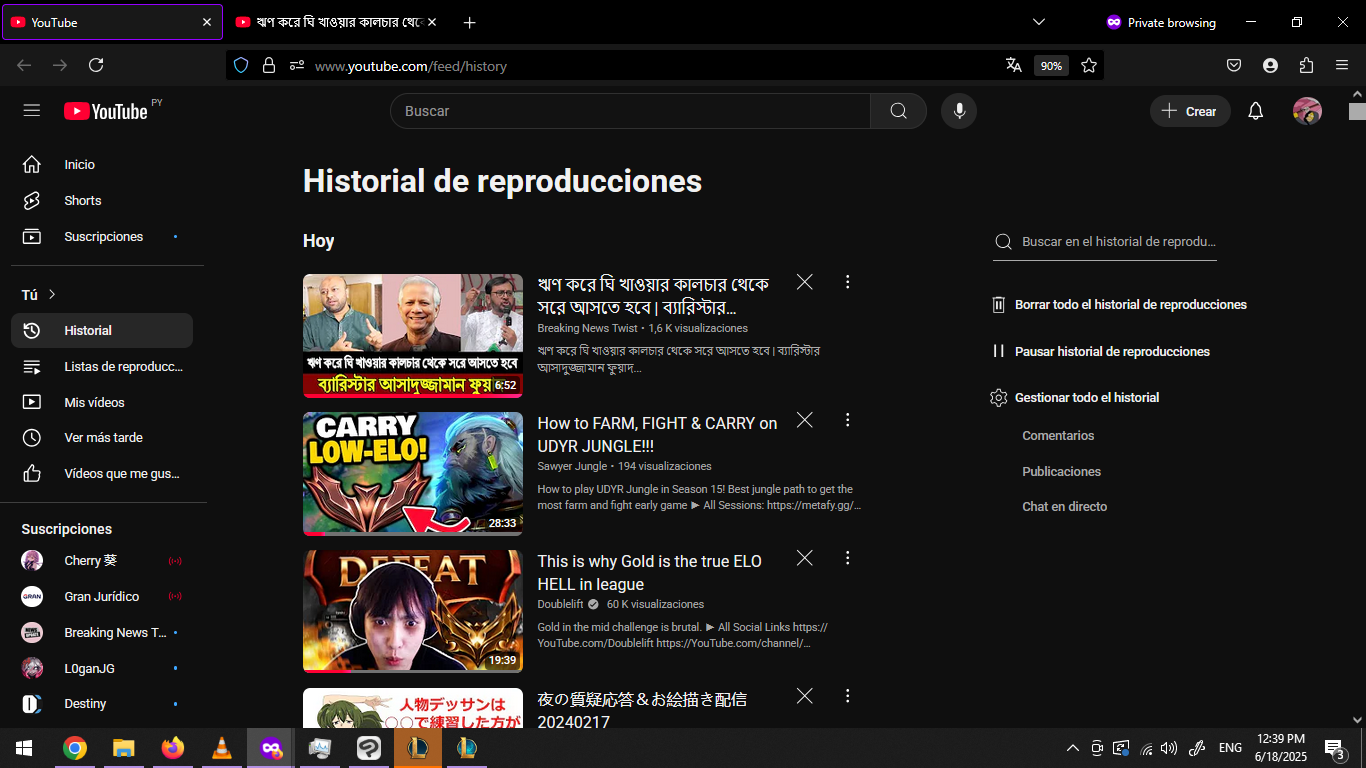Open the Gran Jurídico channel subscription
Viewport: 1366px width, 768px height.
click(x=102, y=597)
